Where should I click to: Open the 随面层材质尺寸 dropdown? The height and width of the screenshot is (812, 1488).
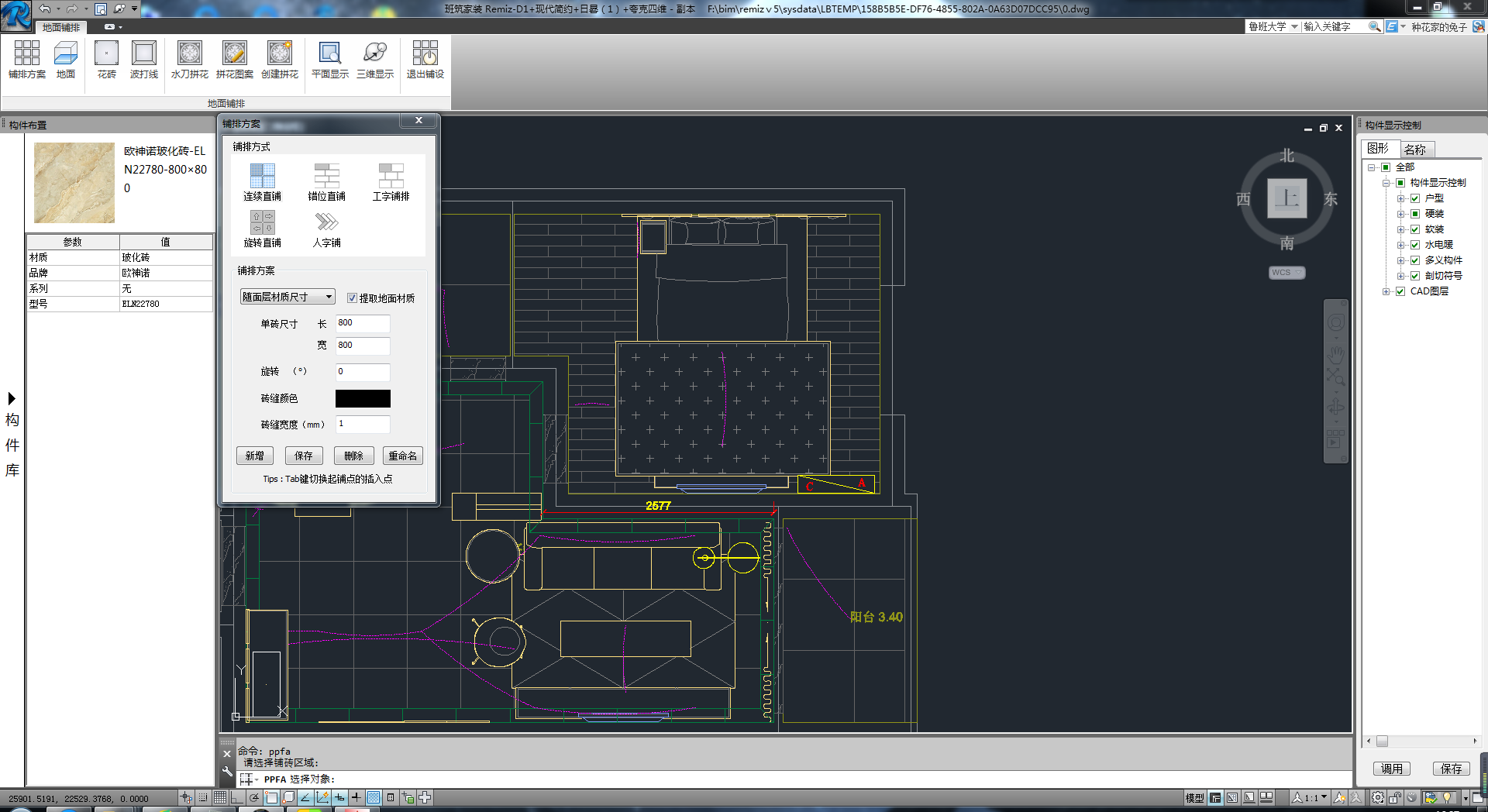(x=288, y=297)
